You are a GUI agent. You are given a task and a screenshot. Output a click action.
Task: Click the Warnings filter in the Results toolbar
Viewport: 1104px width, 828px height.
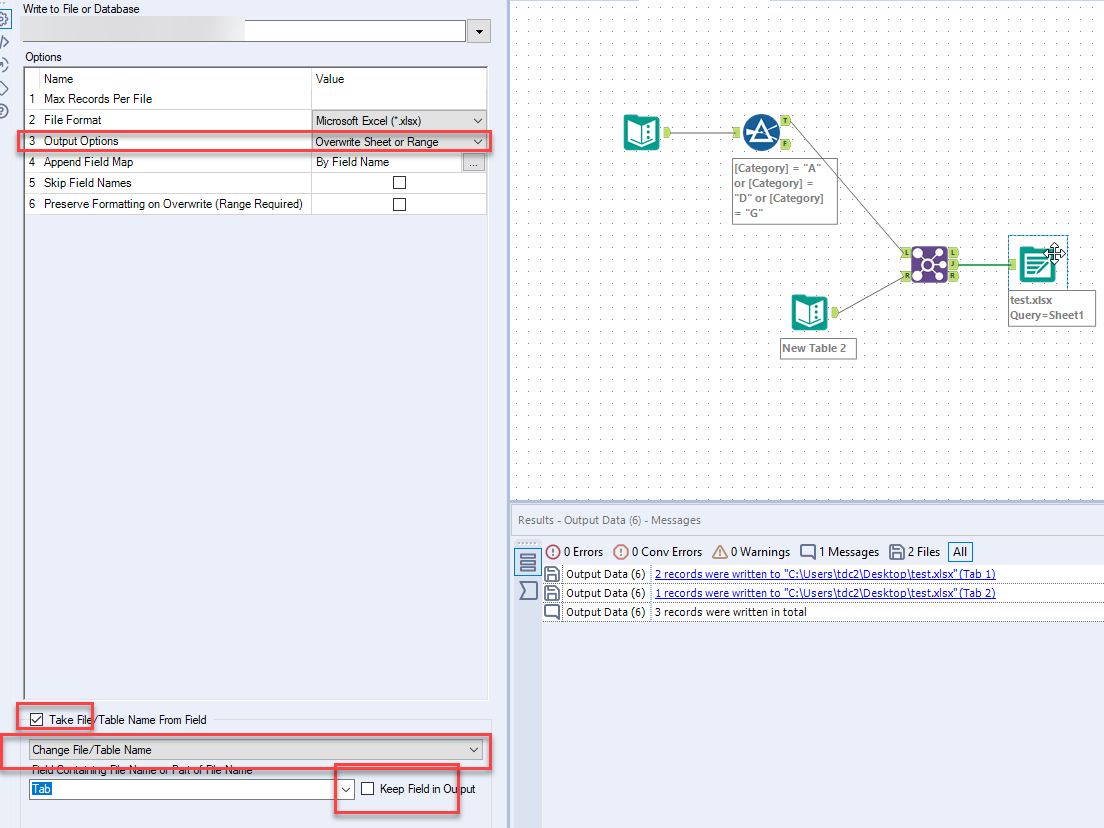pos(750,551)
